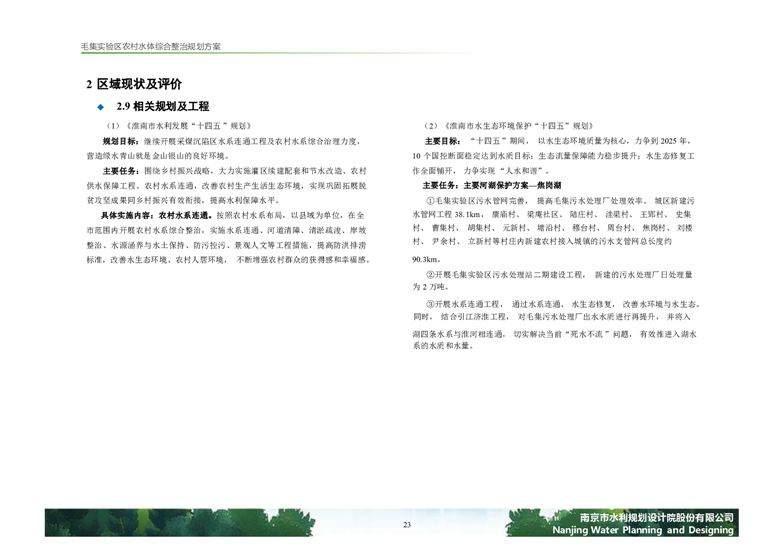Click page number 23 in the footer
The height and width of the screenshot is (553, 783).
tap(407, 526)
